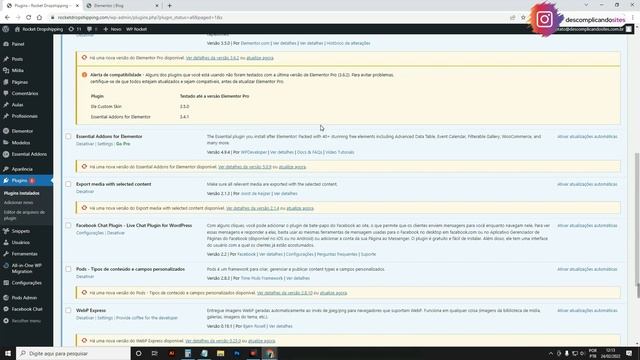Open Windows Start menu
The image size is (640, 360).
[8, 353]
